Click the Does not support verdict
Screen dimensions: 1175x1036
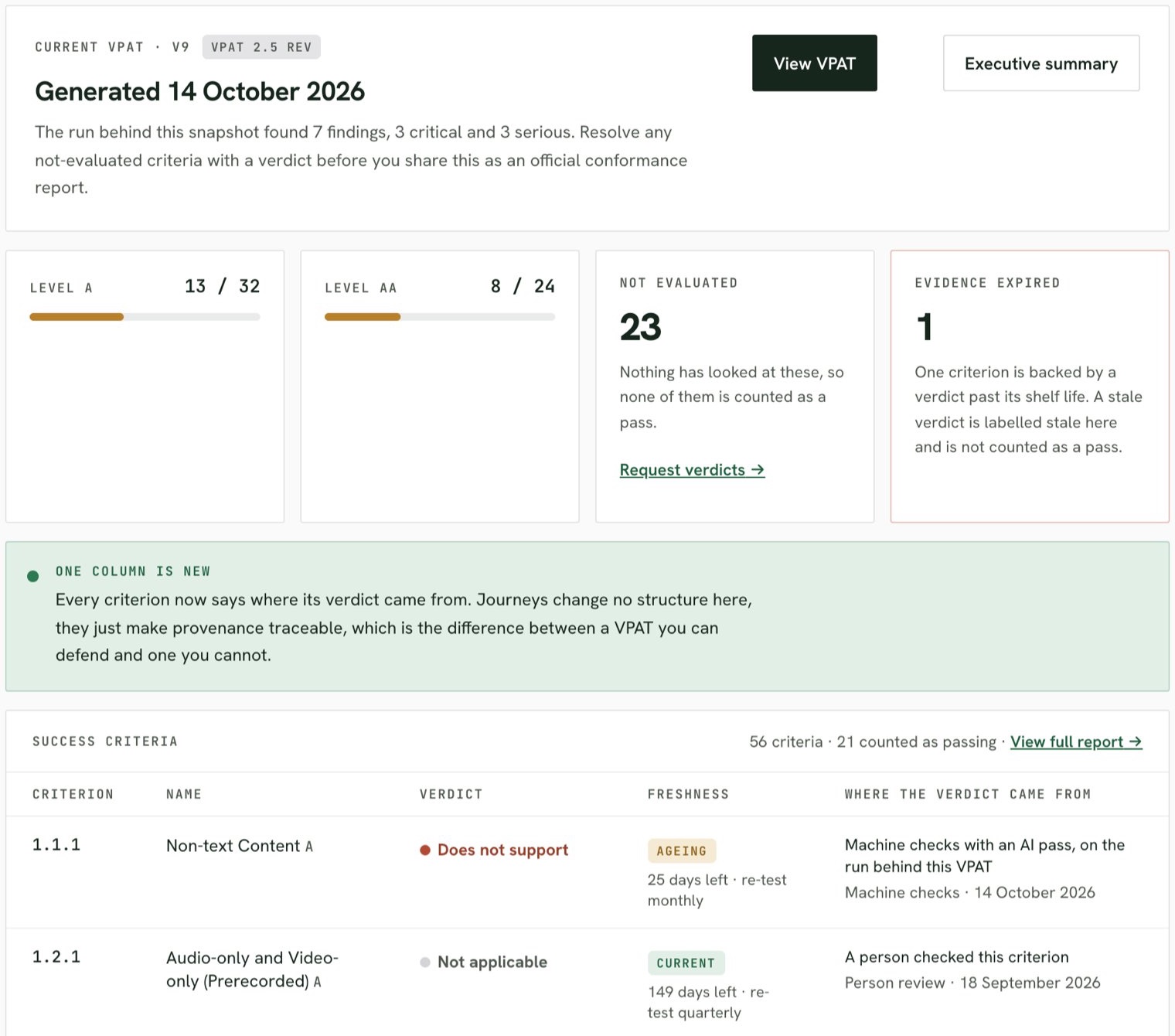click(x=502, y=850)
